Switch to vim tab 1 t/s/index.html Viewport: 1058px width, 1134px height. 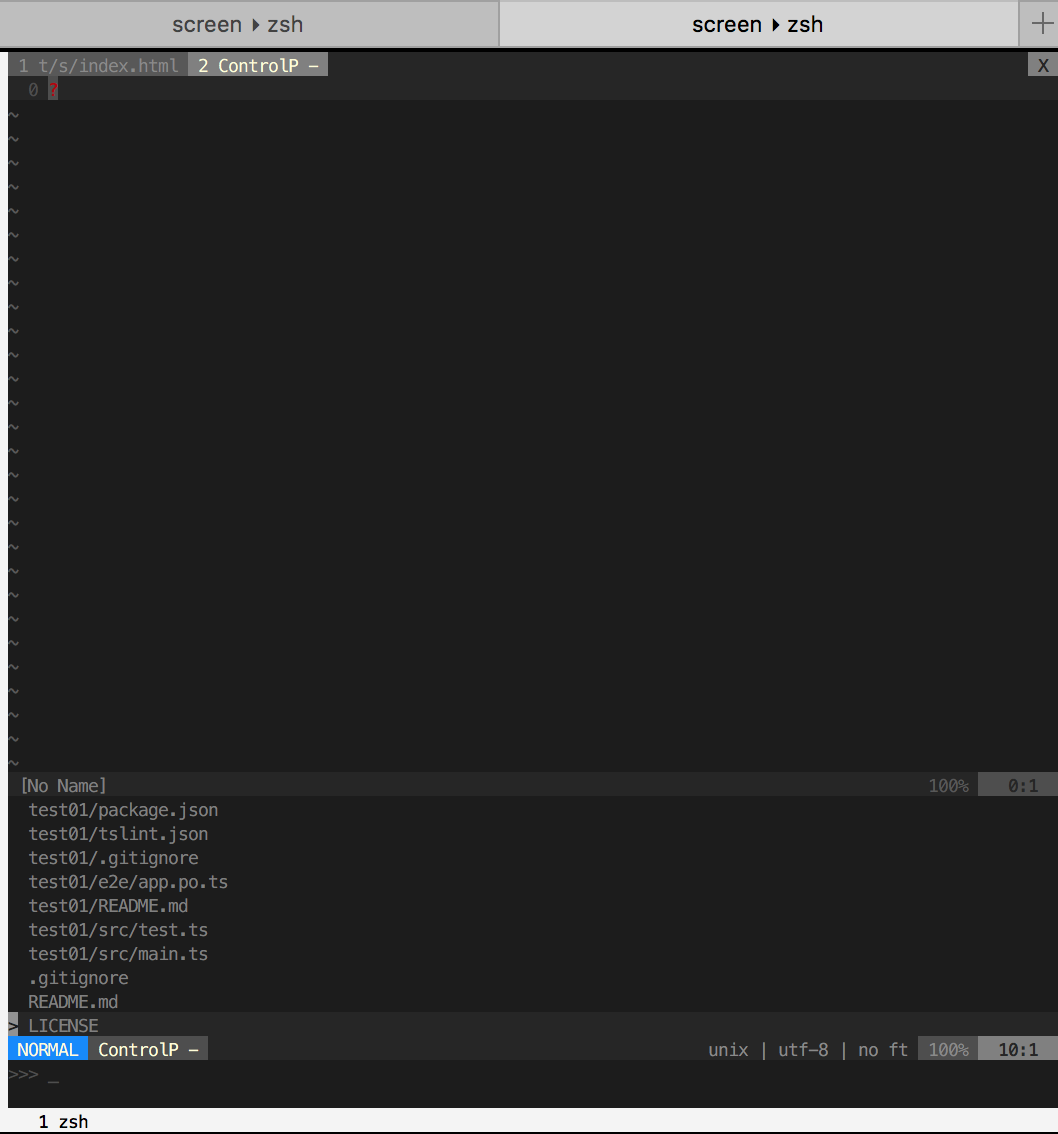tap(98, 65)
